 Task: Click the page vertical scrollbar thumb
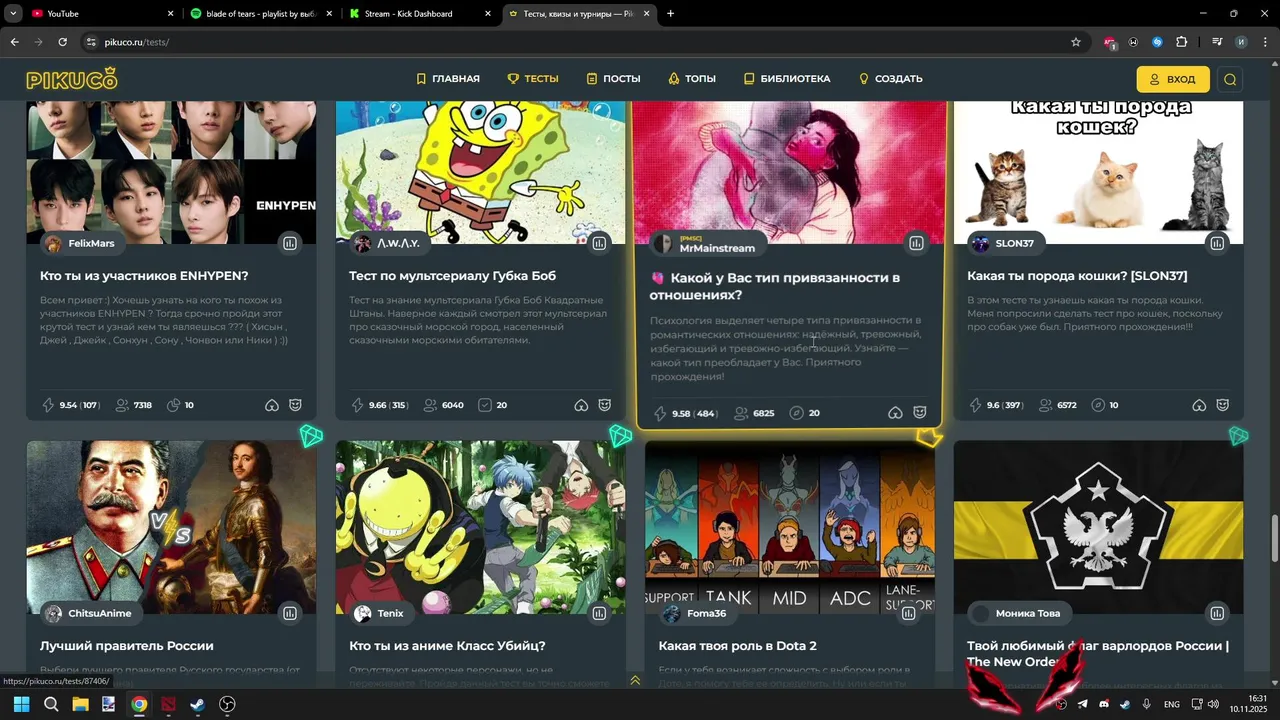(1275, 540)
